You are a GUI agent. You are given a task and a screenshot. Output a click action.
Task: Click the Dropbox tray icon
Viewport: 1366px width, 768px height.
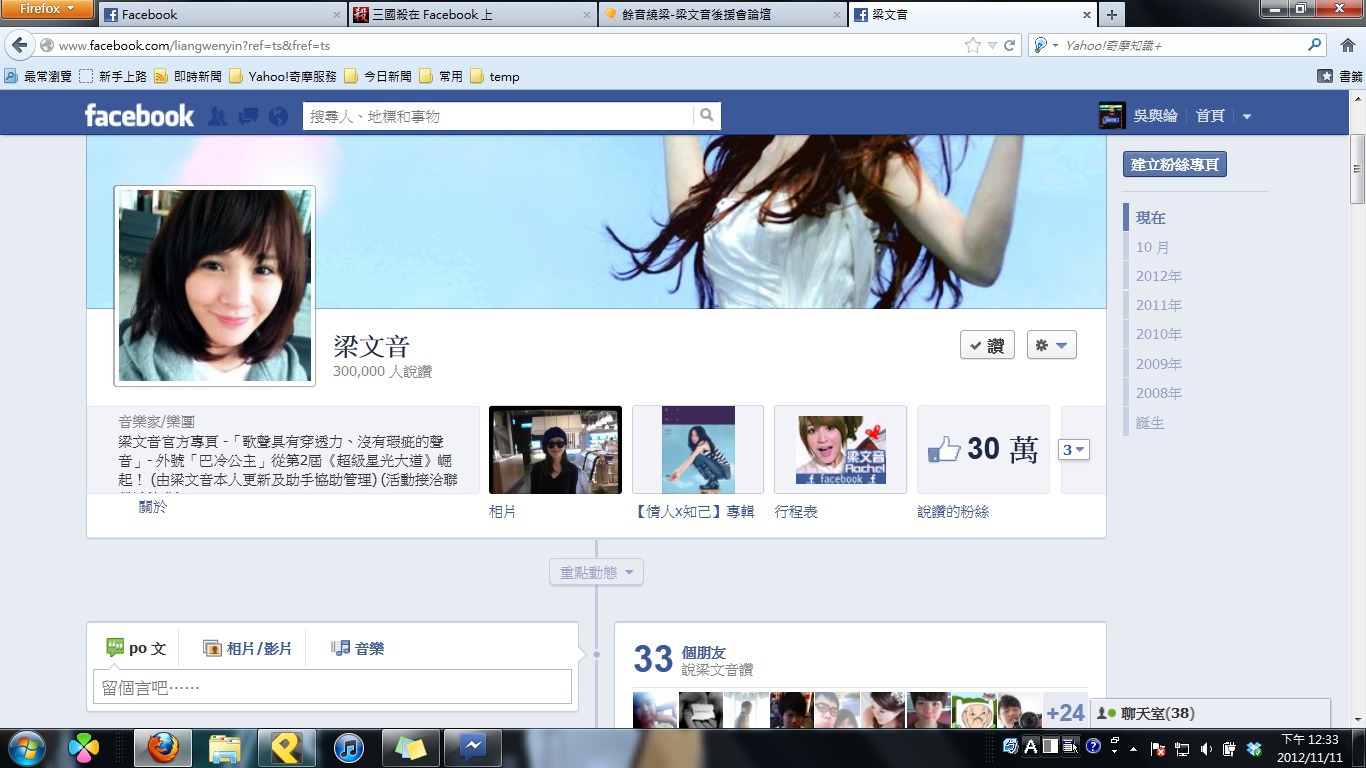coord(1254,748)
